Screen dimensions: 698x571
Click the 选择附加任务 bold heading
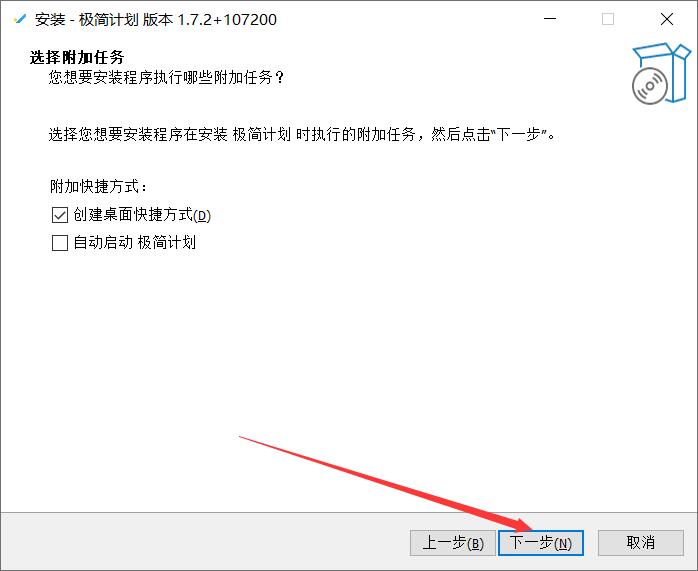coord(77,57)
